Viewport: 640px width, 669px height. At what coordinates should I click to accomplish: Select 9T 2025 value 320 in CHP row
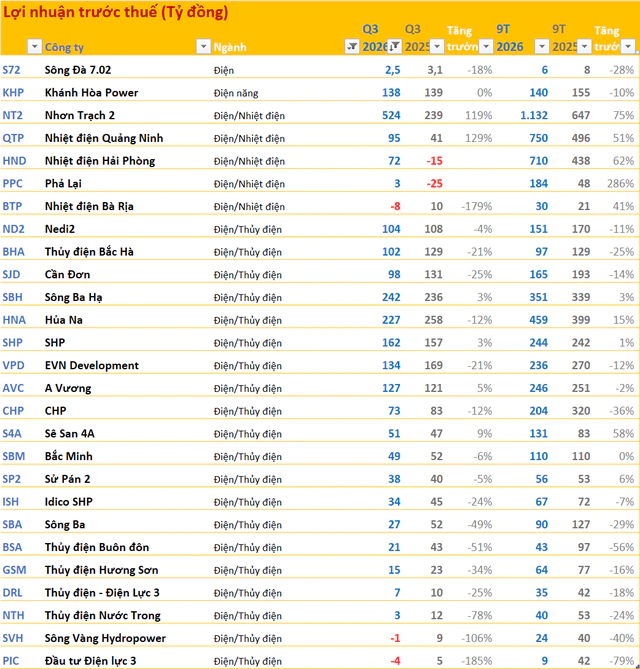tap(581, 411)
